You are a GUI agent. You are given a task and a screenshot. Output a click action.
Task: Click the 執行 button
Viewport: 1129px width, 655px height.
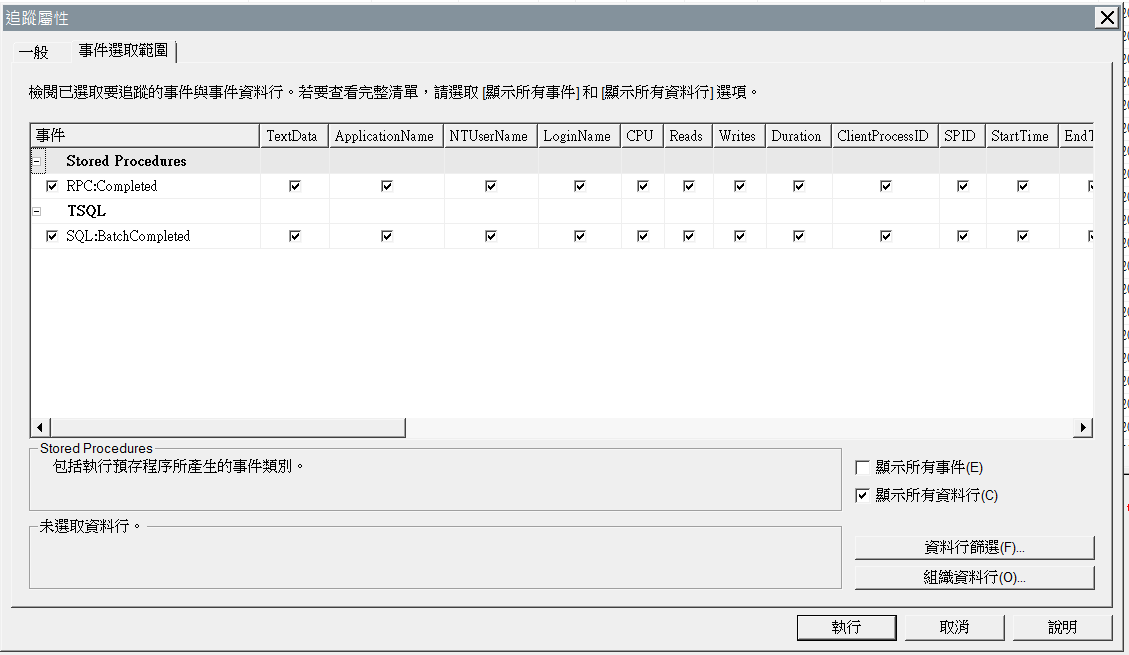(846, 627)
